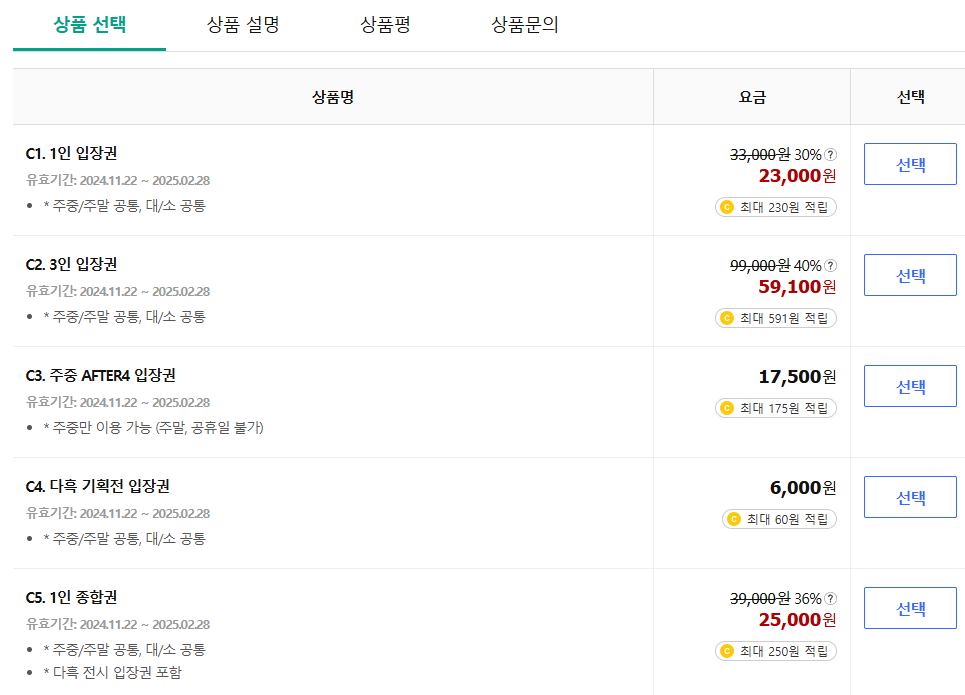This screenshot has height=695, width=965.
Task: Click the C1. 1인 입장권 product title
Action: (x=71, y=153)
